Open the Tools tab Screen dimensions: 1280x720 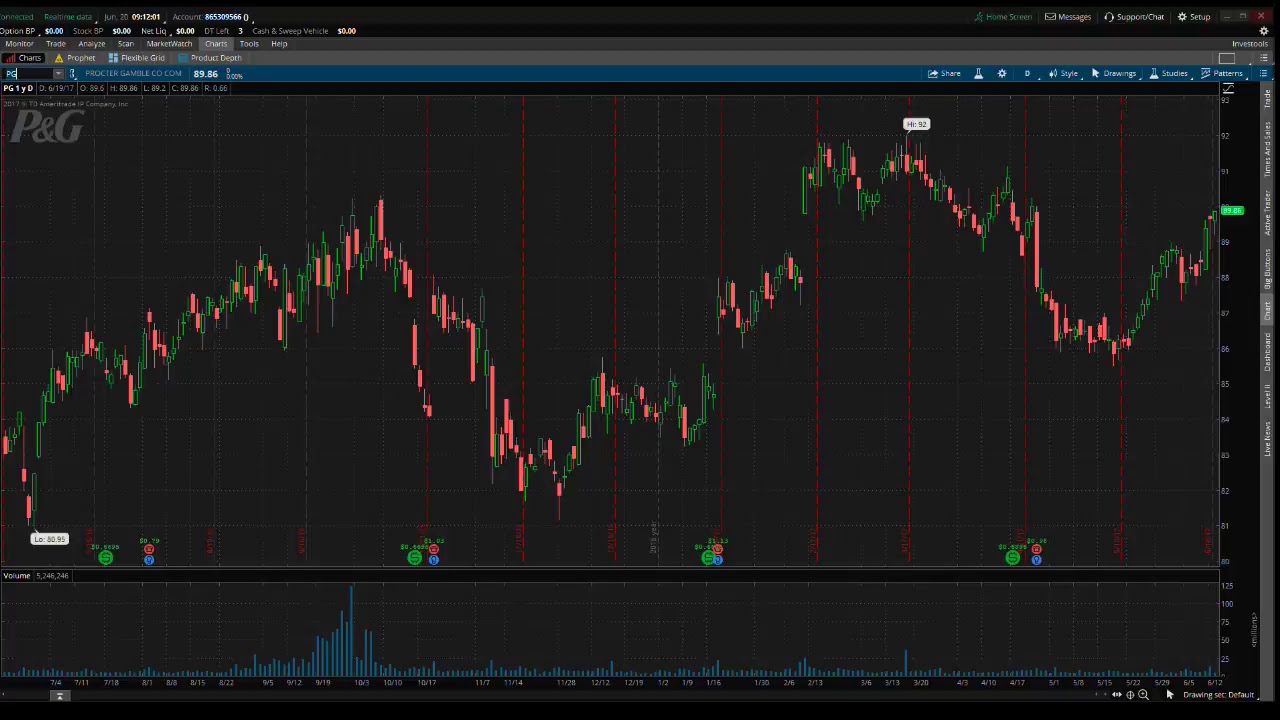point(249,44)
